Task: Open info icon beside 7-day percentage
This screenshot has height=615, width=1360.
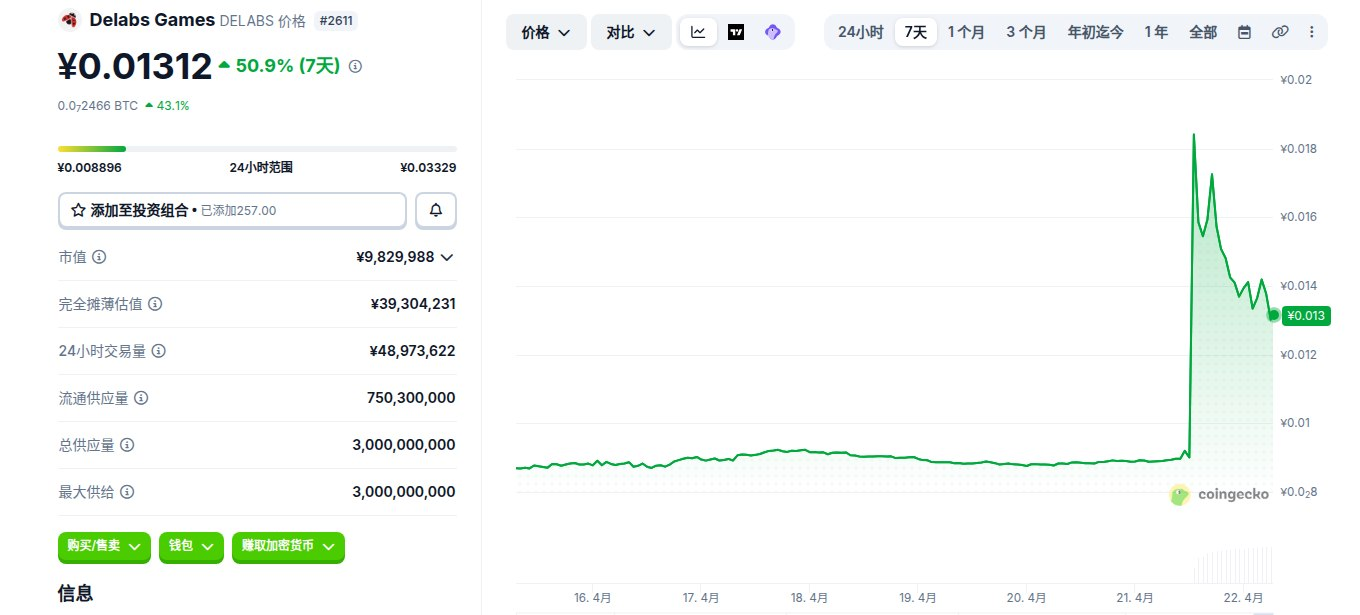Action: (x=356, y=67)
